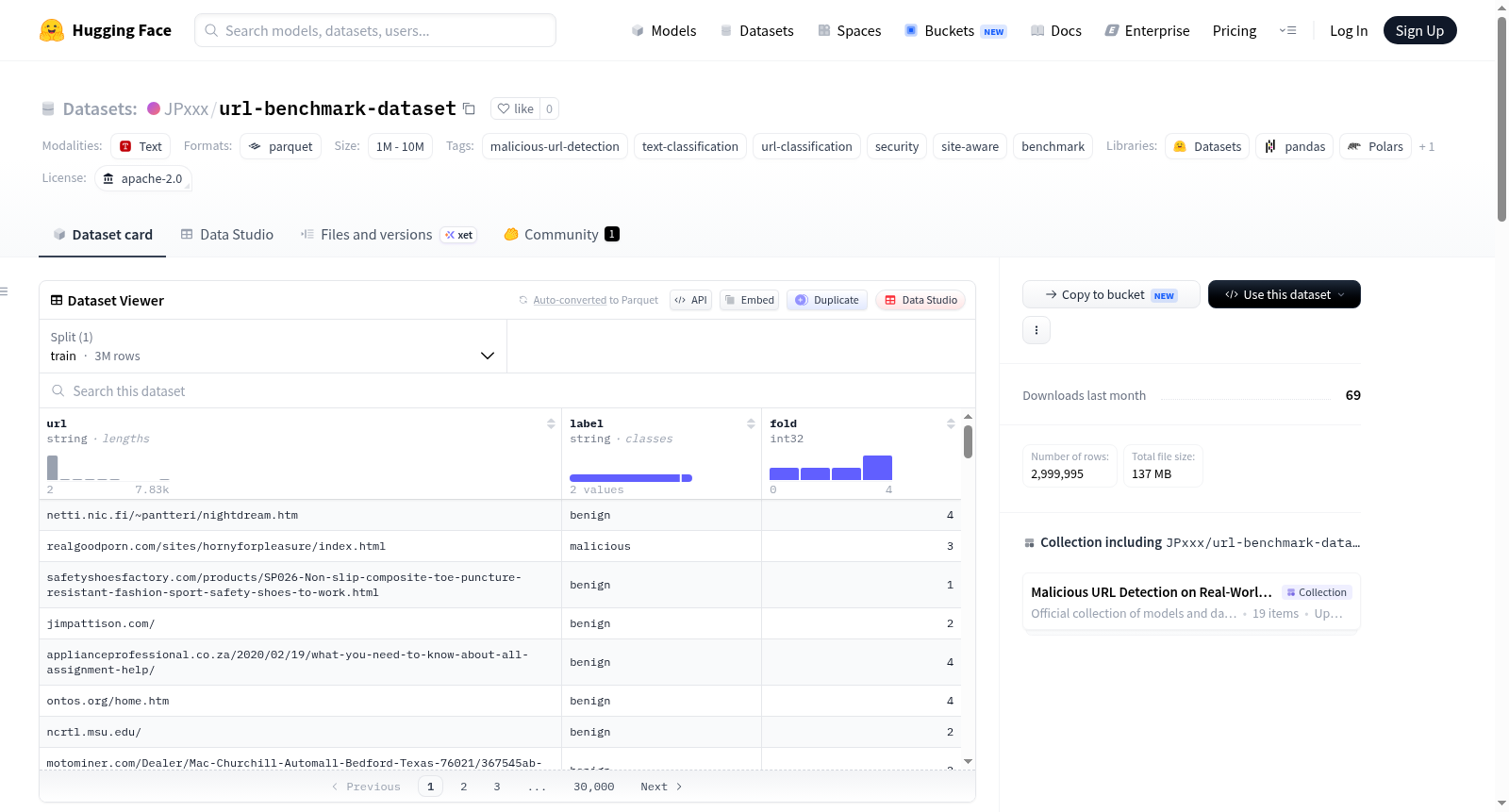Expand the navigation overflow menu
This screenshot has width=1509, height=812.
tap(1287, 30)
